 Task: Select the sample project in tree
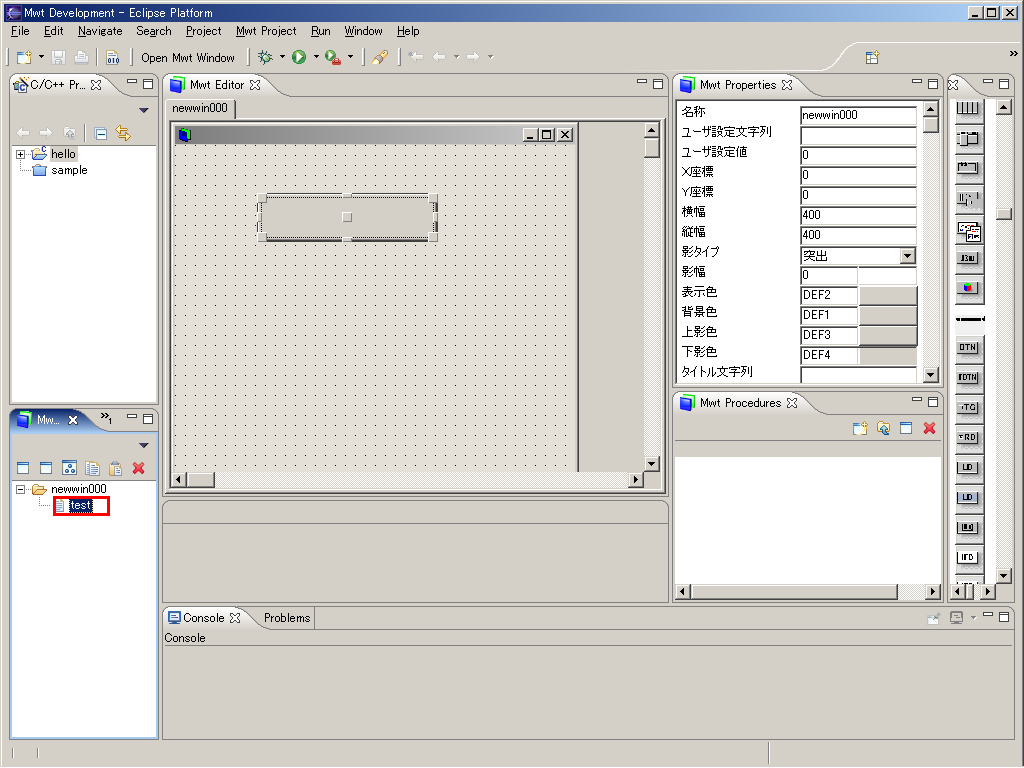pos(69,170)
